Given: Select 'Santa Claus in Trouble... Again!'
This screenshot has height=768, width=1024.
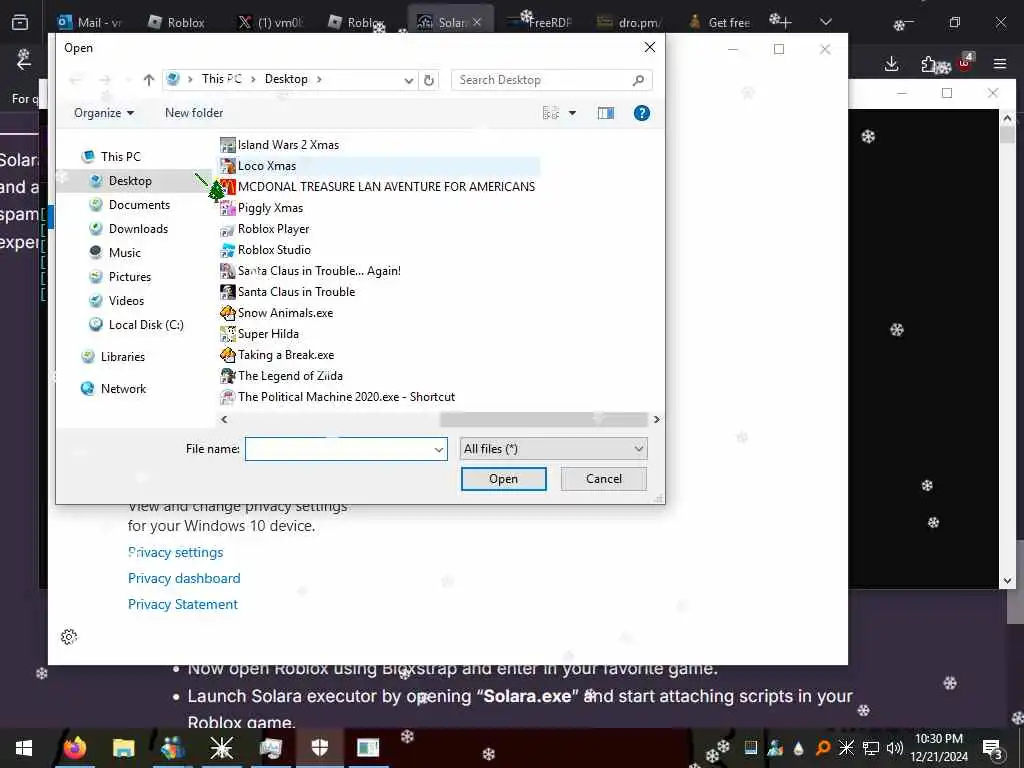Looking at the screenshot, I should [x=319, y=271].
